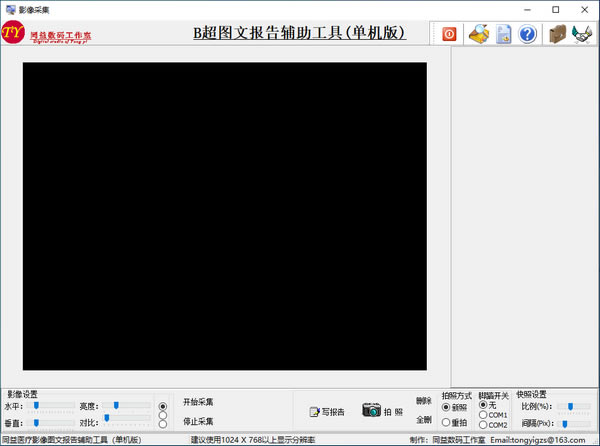The height and width of the screenshot is (446, 600).
Task: Click the 写报告 write report button
Action: 327,411
